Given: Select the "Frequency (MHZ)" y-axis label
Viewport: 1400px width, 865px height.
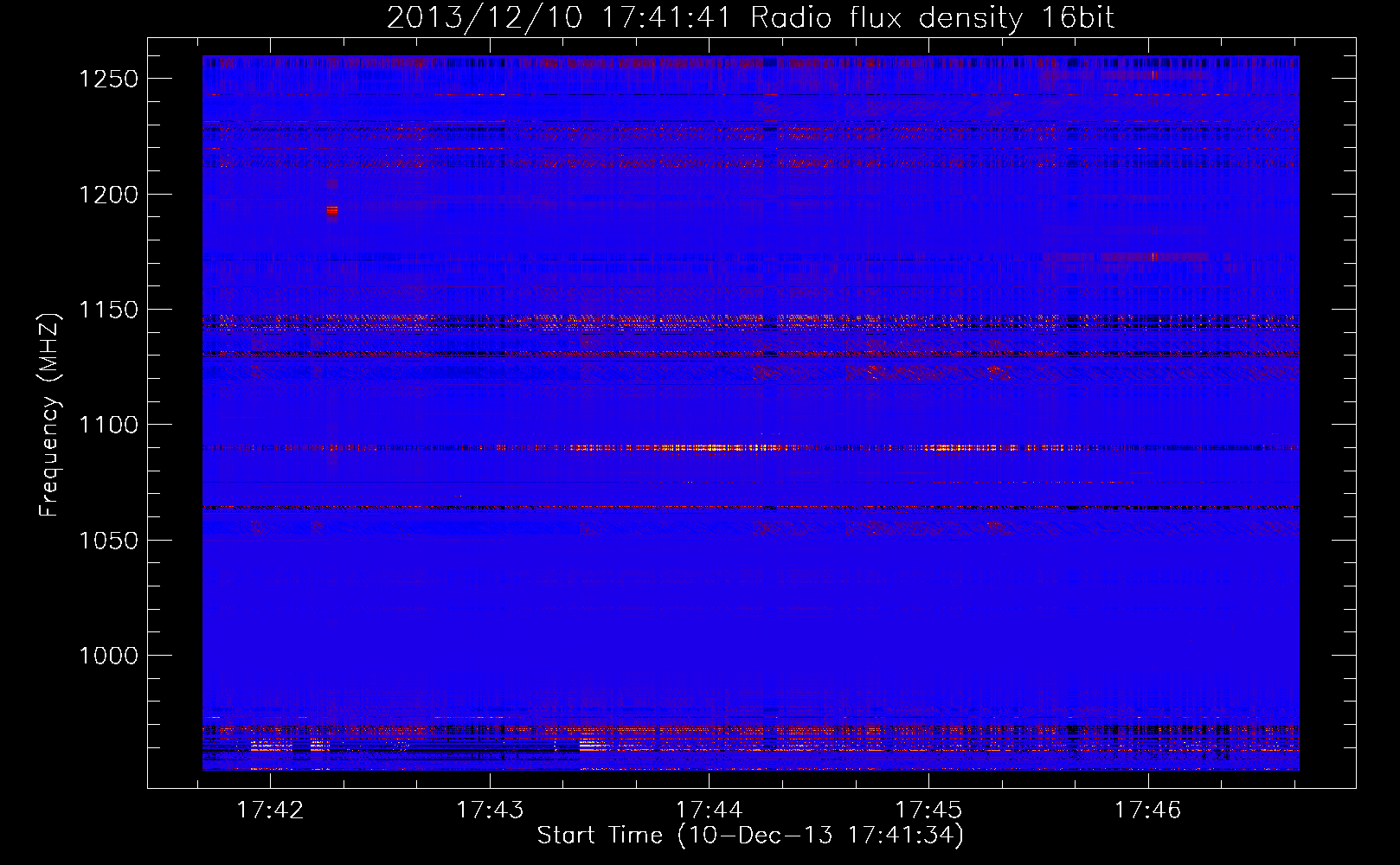Looking at the screenshot, I should [x=49, y=415].
